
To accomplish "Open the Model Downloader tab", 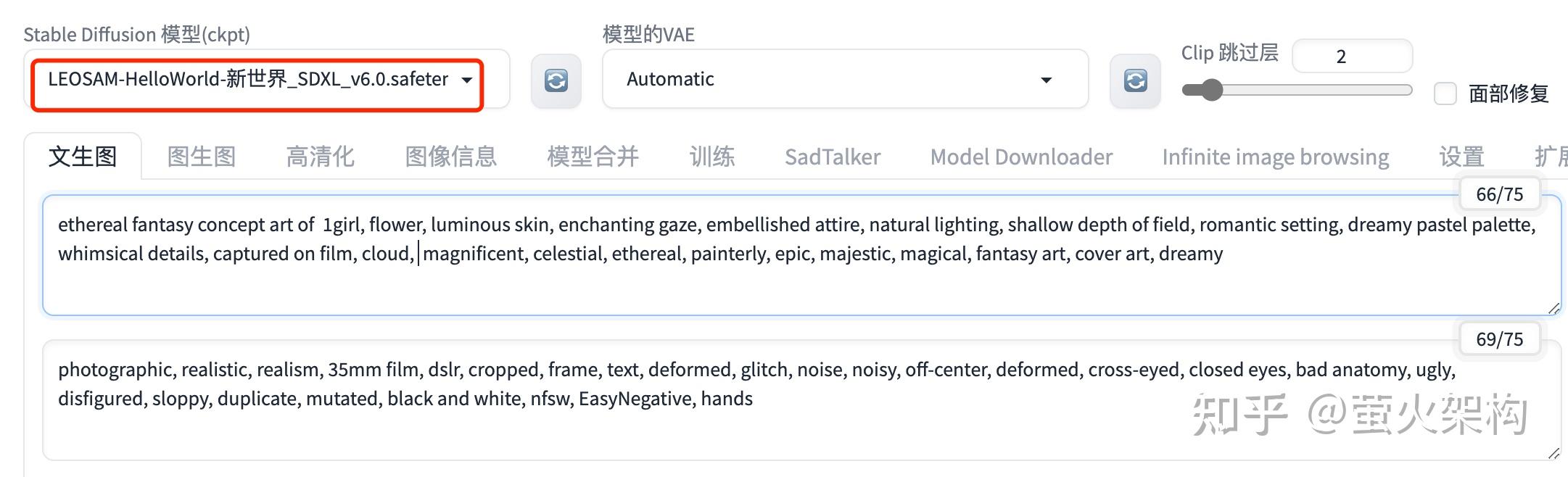I will (1021, 156).
